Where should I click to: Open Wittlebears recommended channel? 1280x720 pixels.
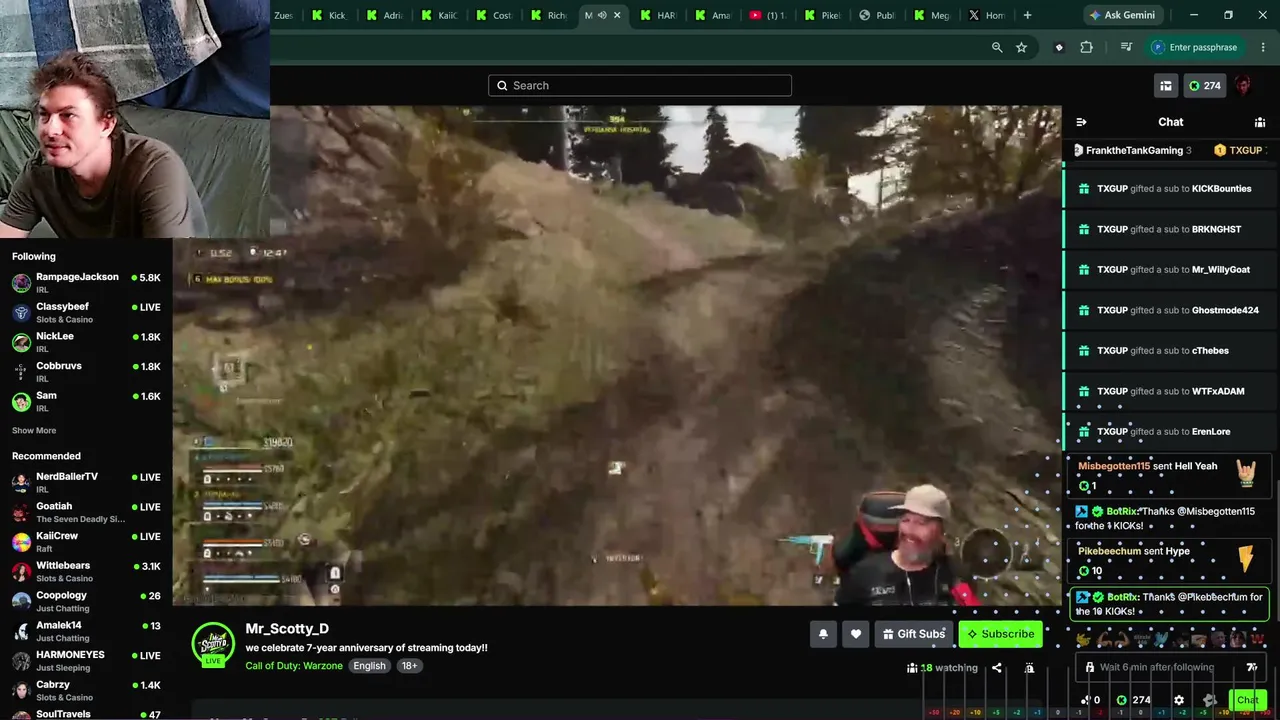(x=86, y=572)
